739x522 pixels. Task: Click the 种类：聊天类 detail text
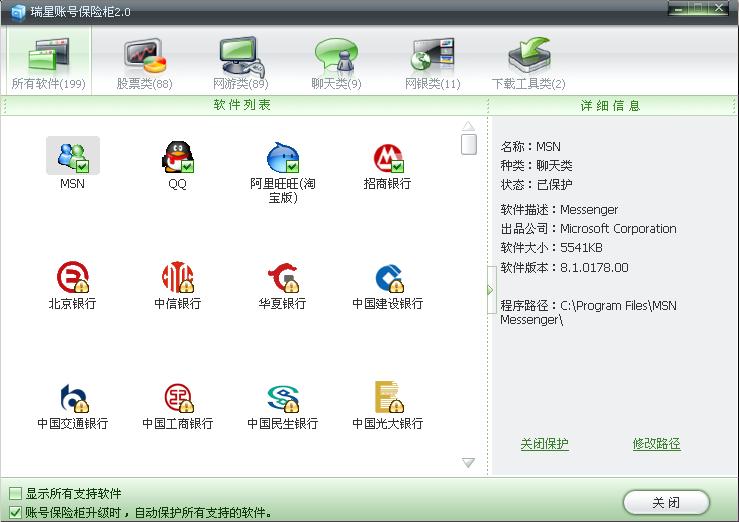pyautogui.click(x=536, y=166)
